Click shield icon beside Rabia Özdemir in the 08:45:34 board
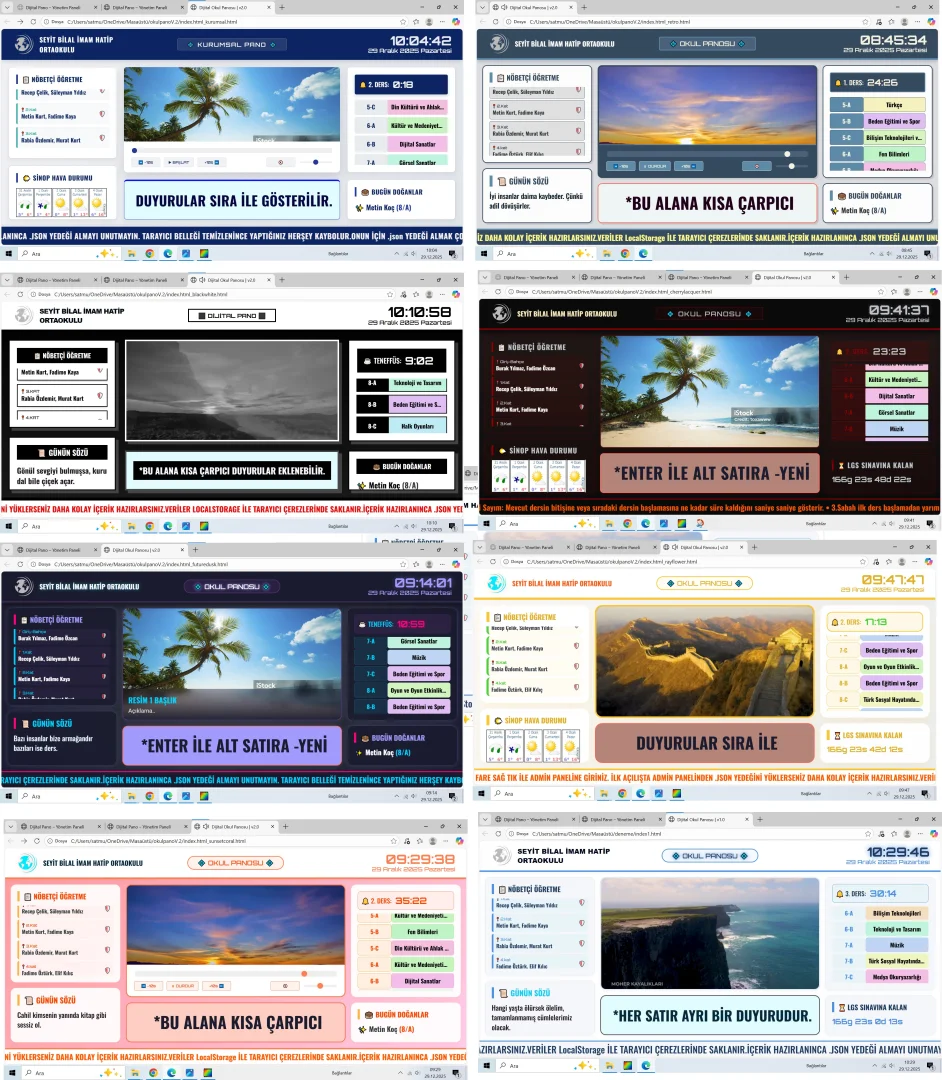The image size is (942, 1080). click(x=578, y=132)
